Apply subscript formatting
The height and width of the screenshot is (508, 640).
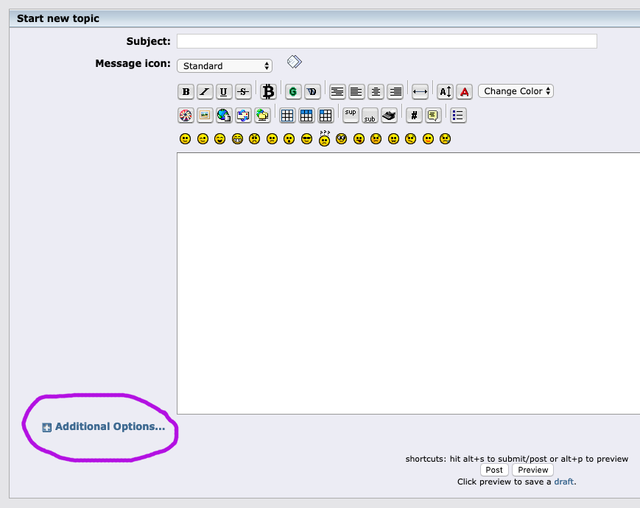(370, 115)
